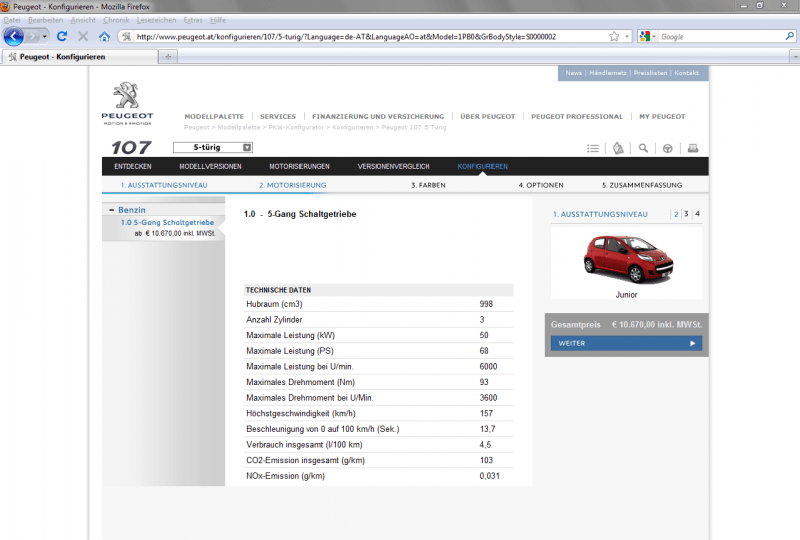Click the News link at top right
Viewport: 800px width, 540px height.
coord(573,73)
